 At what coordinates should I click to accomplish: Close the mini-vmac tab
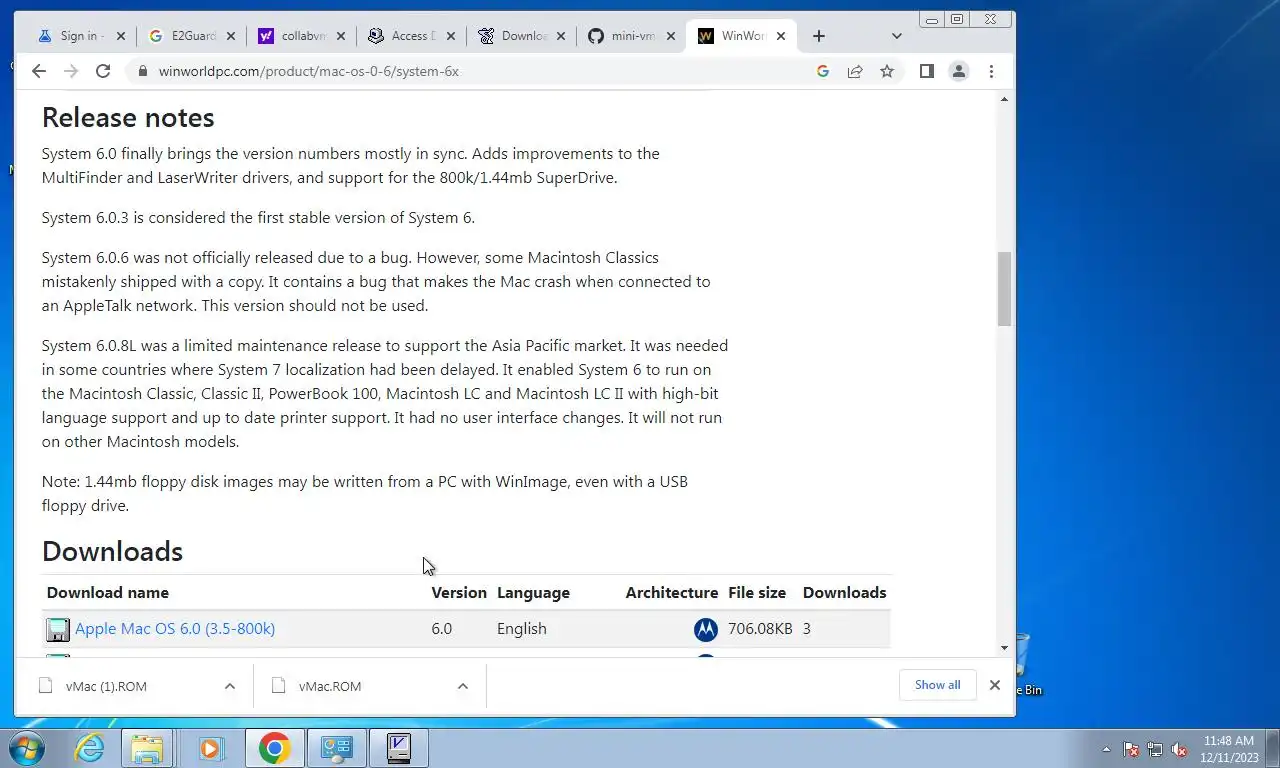coord(671,36)
